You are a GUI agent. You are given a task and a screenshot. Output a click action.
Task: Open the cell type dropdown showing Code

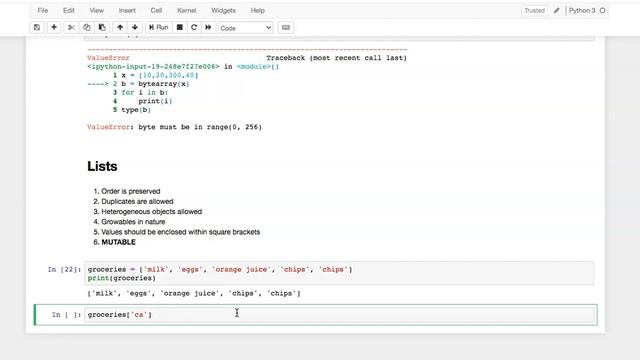click(x=246, y=28)
